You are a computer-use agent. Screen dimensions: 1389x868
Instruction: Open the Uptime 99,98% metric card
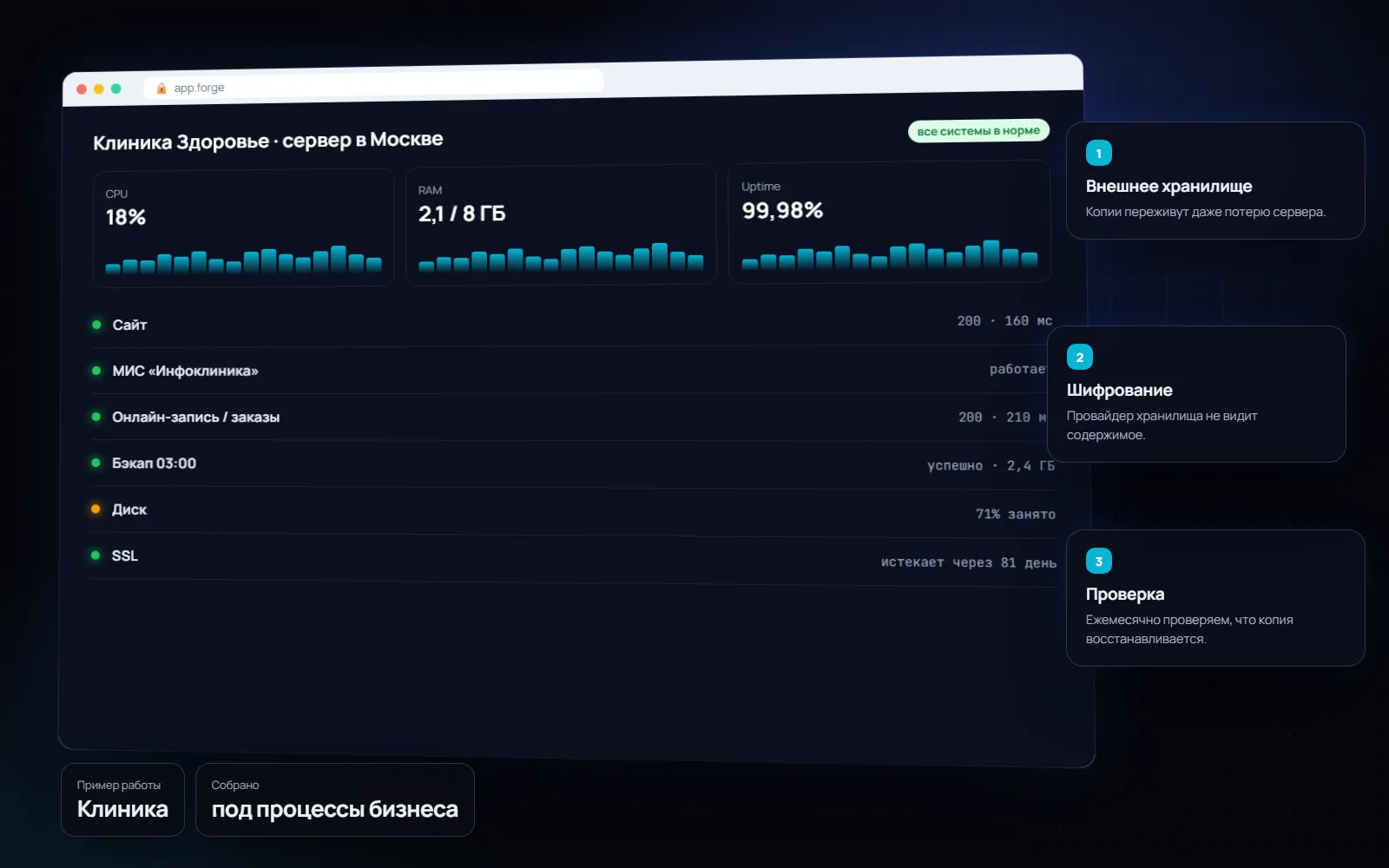pyautogui.click(x=889, y=221)
